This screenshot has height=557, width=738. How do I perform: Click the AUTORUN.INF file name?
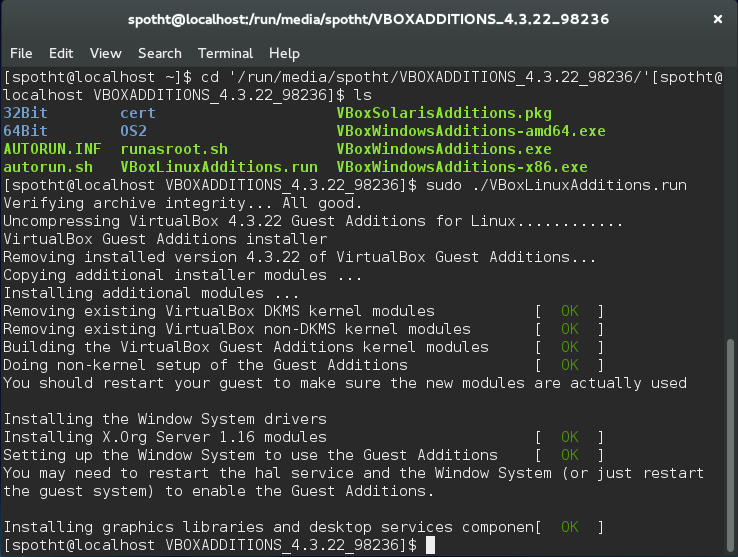point(52,149)
